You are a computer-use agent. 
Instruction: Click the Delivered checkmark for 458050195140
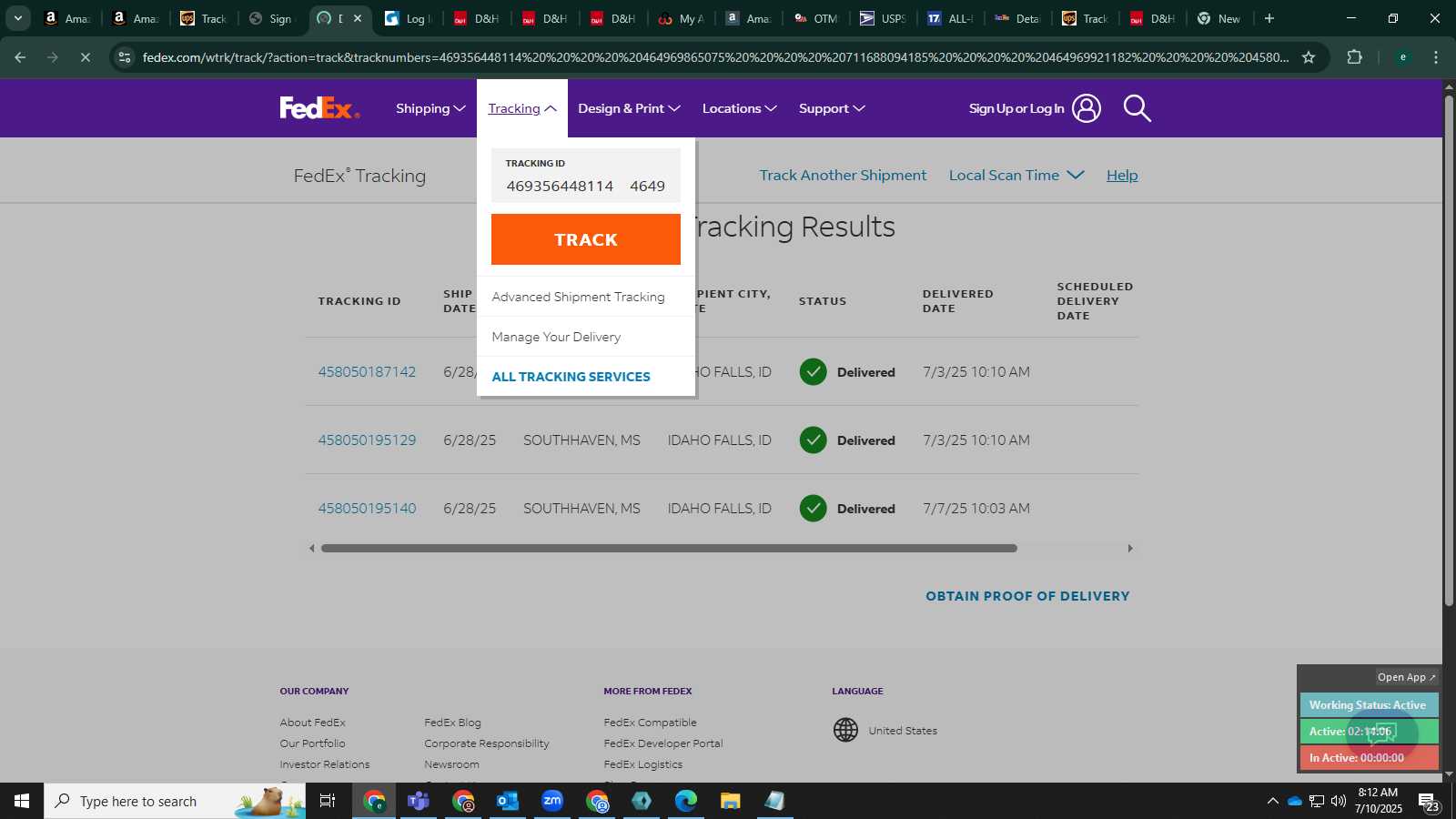point(813,508)
